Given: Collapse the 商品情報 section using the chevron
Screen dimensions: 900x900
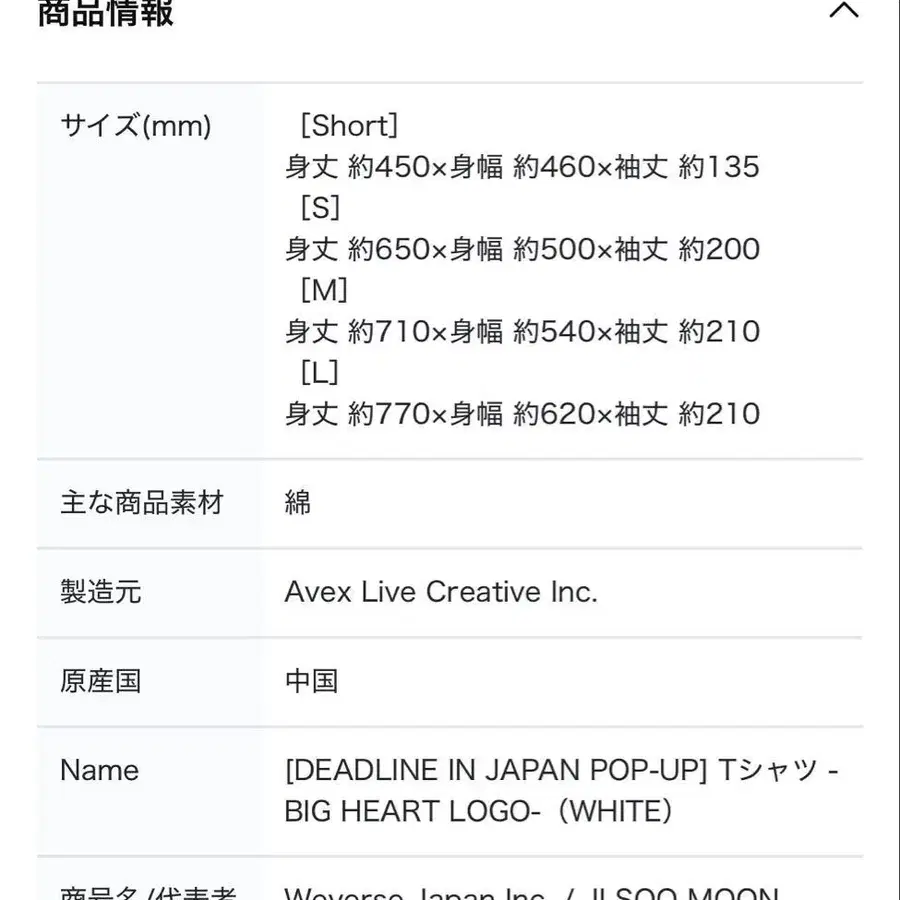Looking at the screenshot, I should (845, 10).
